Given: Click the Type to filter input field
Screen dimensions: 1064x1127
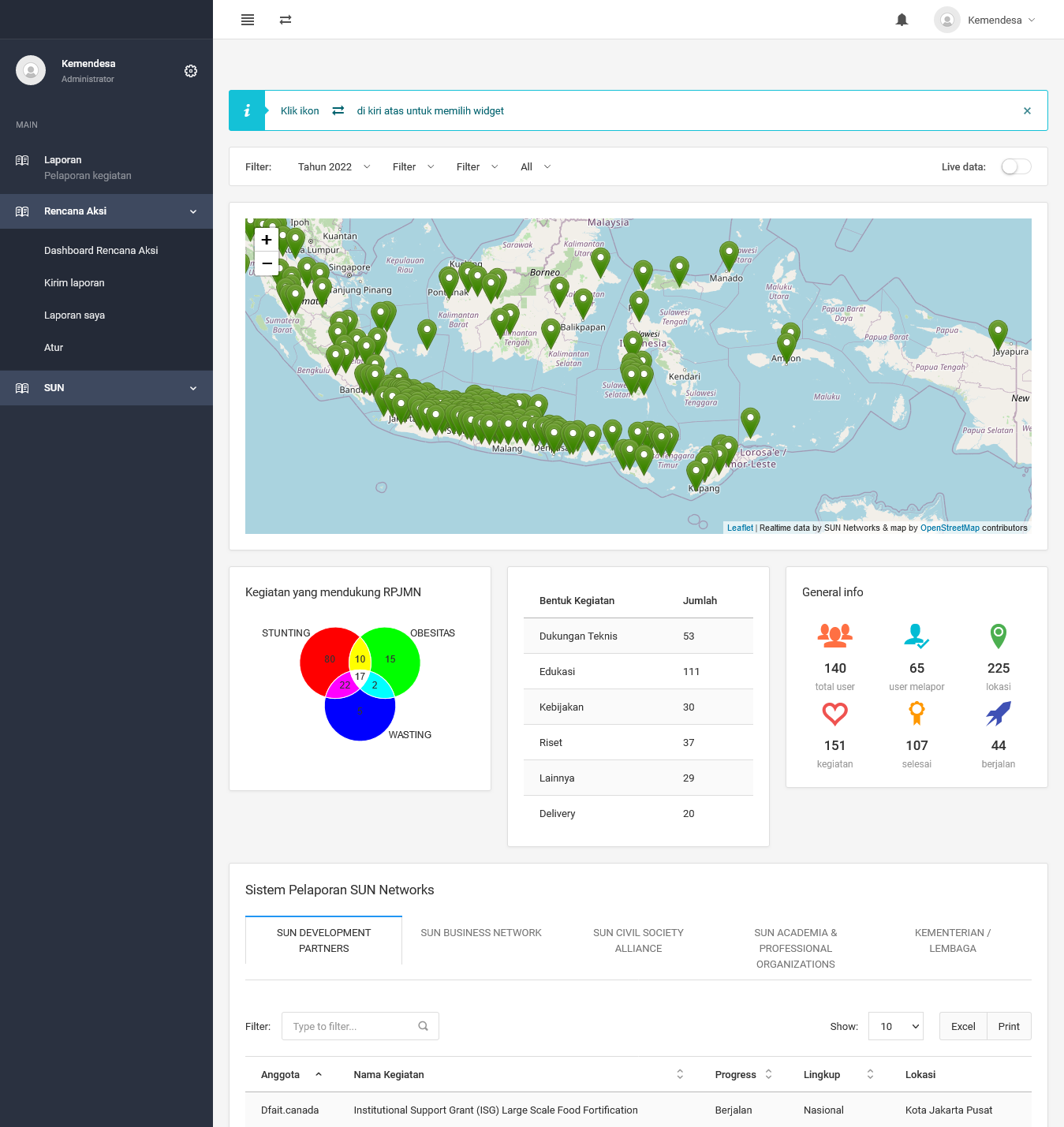Looking at the screenshot, I should (x=351, y=1026).
